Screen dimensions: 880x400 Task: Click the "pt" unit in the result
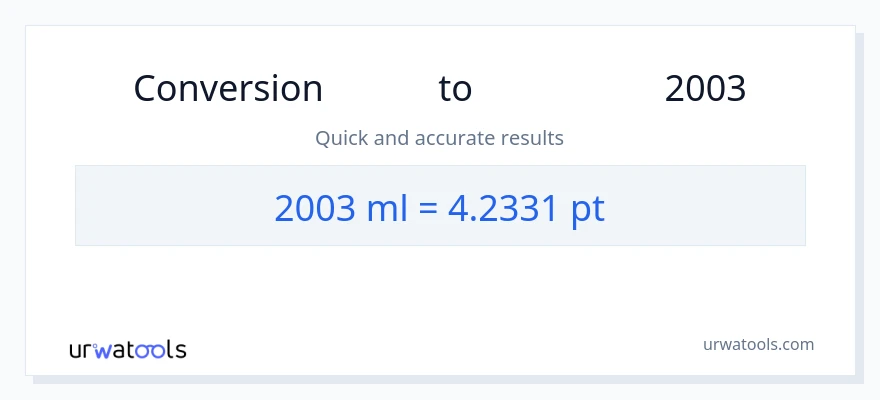(x=587, y=207)
